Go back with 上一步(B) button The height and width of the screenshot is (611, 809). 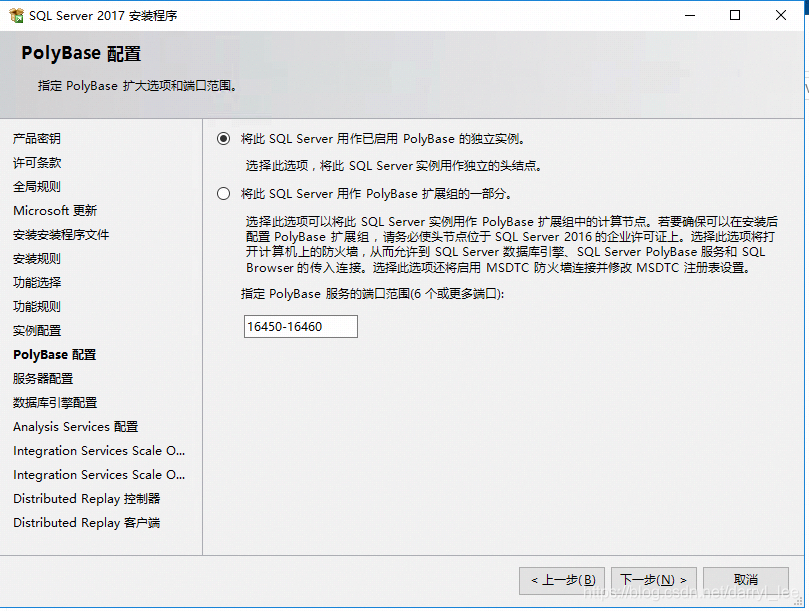point(562,580)
